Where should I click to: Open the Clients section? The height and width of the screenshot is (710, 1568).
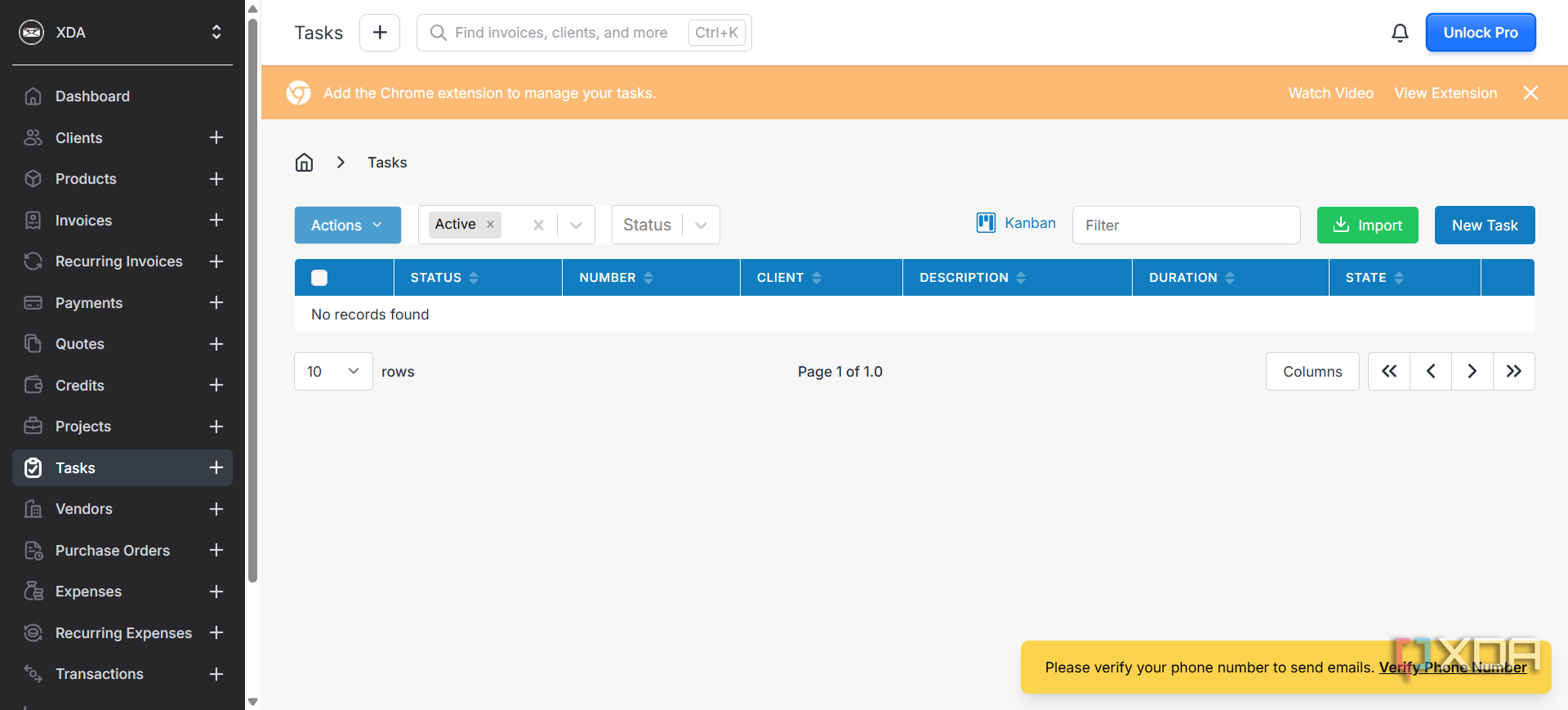tap(78, 138)
